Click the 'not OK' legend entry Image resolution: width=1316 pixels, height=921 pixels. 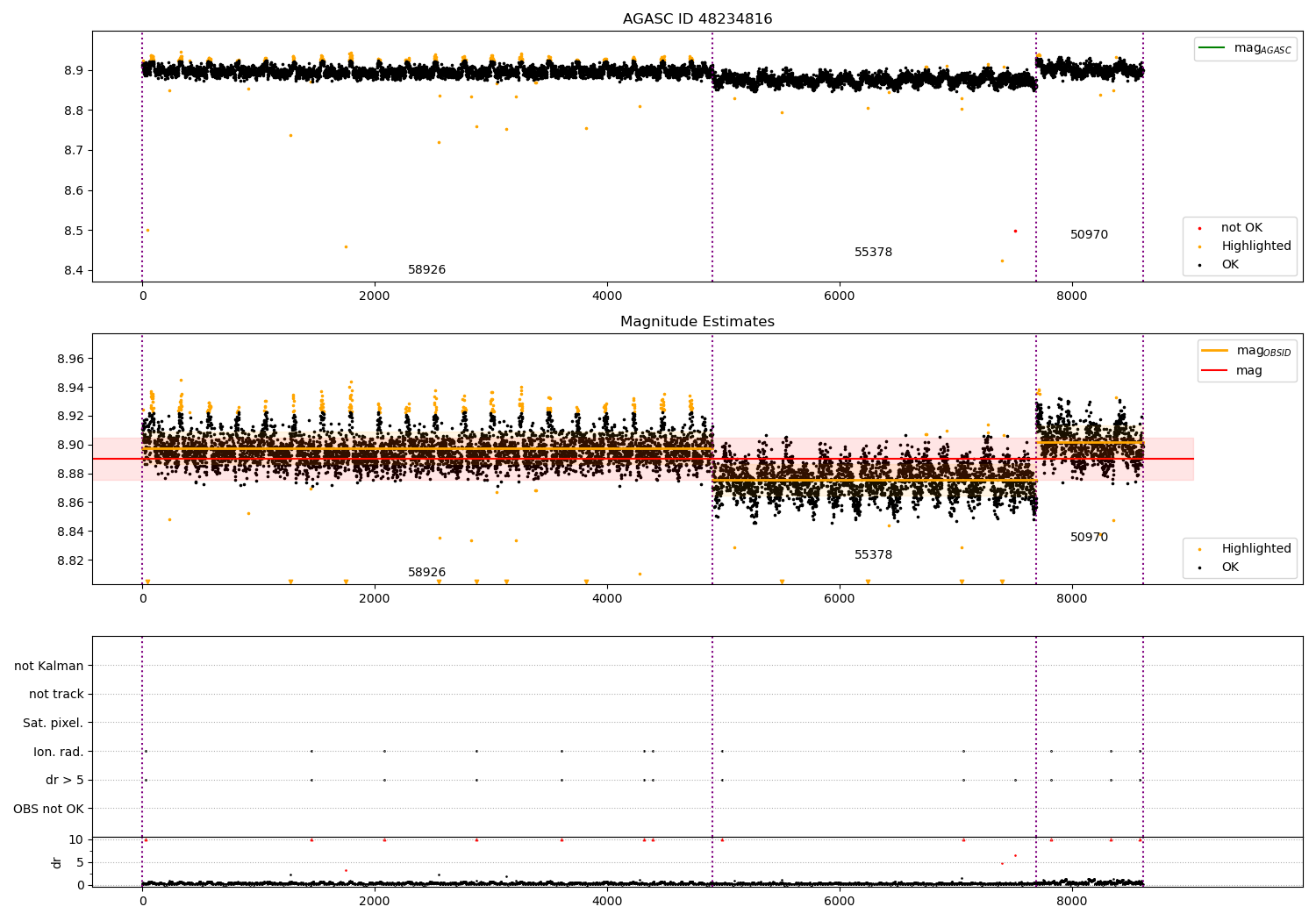pos(1241,227)
